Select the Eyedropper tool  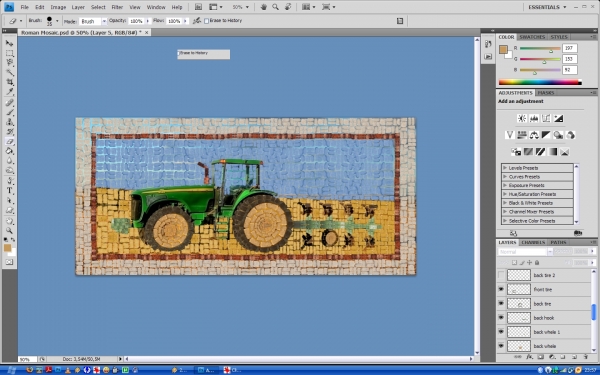(9, 92)
